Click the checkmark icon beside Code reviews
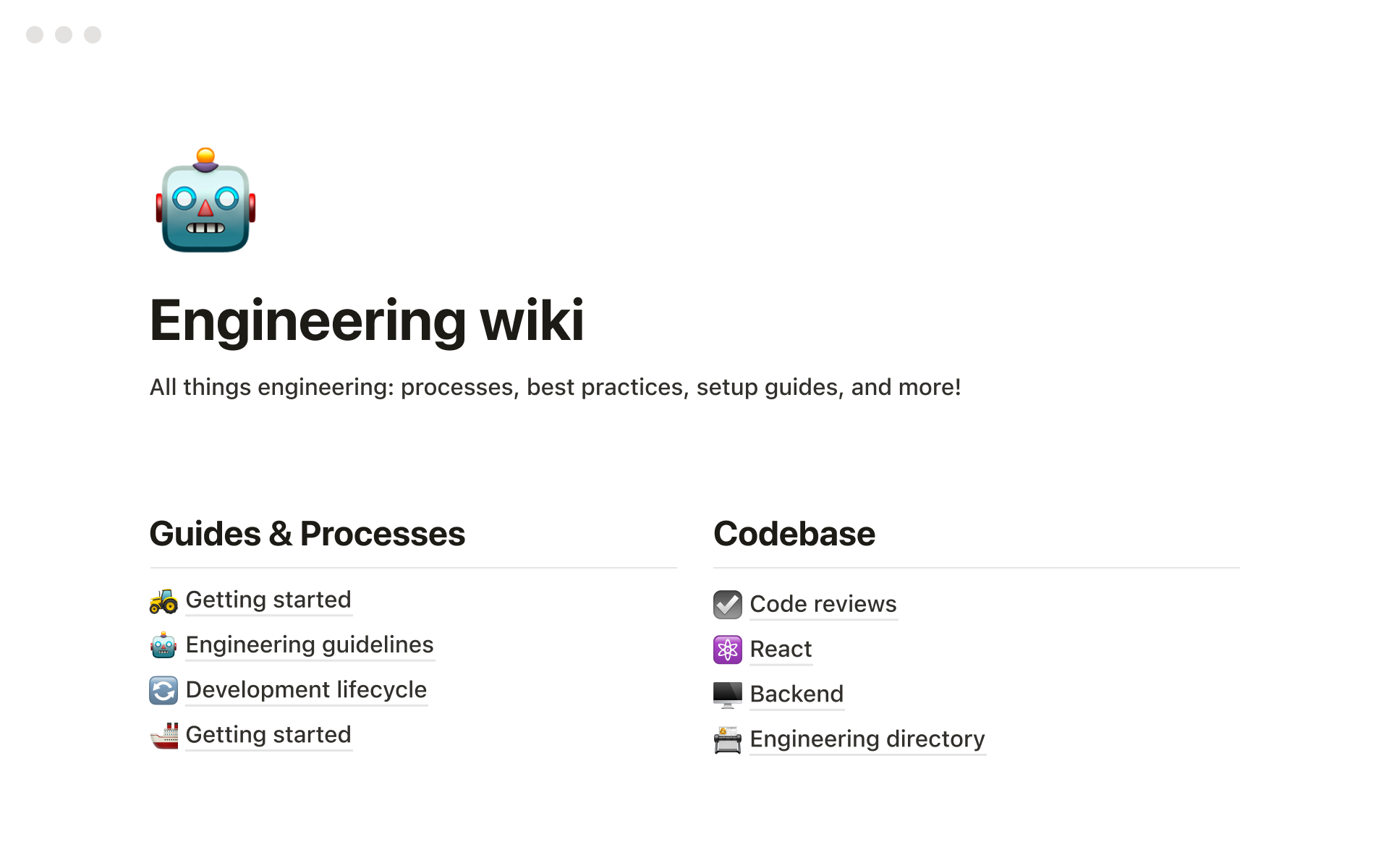The width and height of the screenshot is (1389, 868). (x=727, y=605)
